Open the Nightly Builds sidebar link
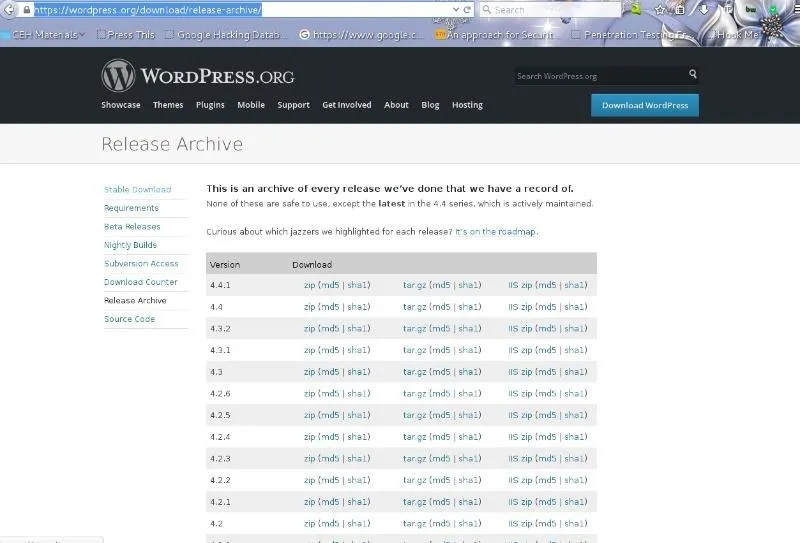Image resolution: width=800 pixels, height=543 pixels. [130, 245]
